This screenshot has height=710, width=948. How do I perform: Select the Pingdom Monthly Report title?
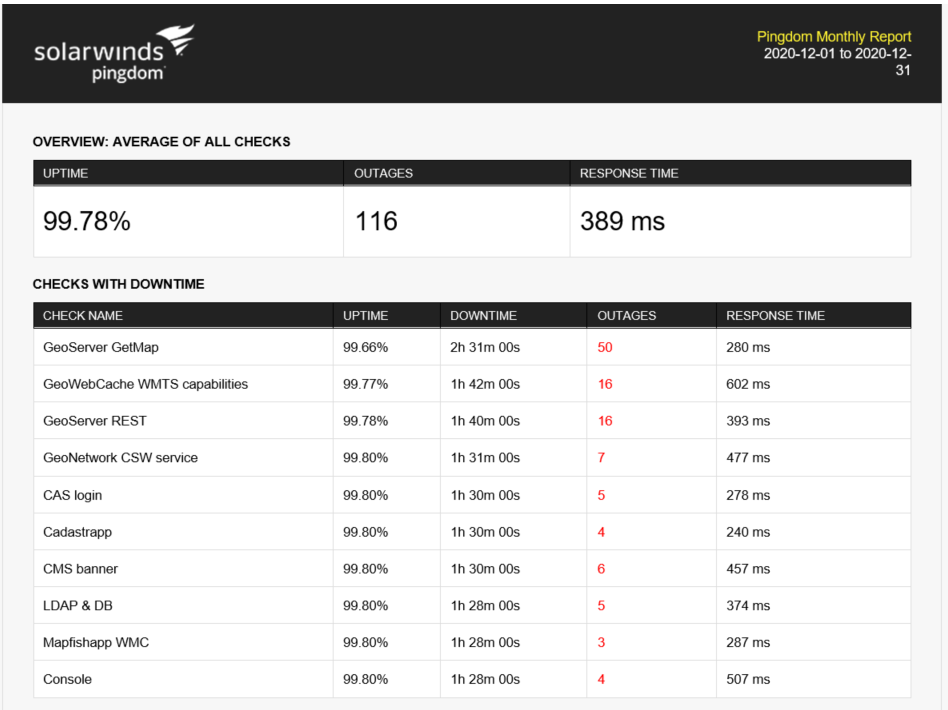point(834,37)
